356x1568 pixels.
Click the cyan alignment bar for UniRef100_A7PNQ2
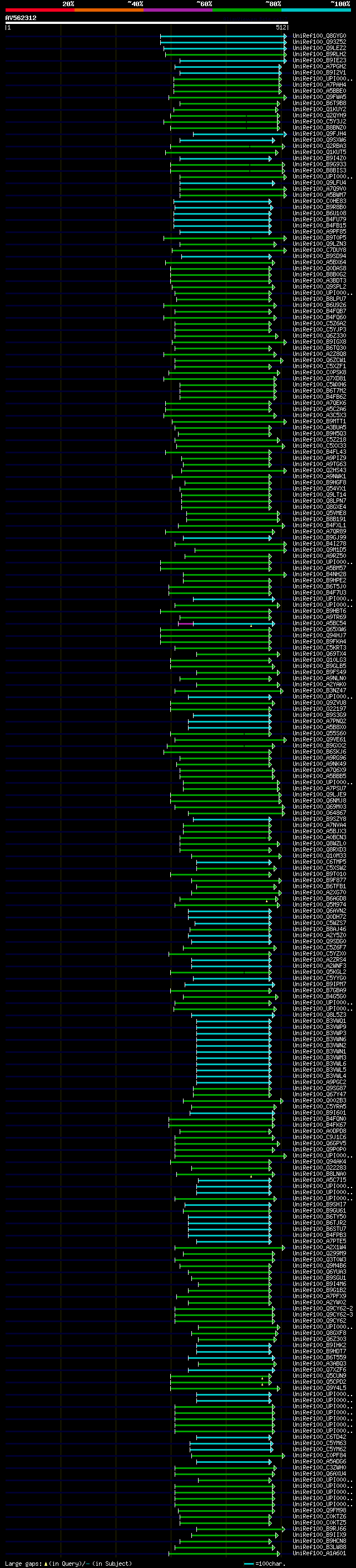(230, 721)
